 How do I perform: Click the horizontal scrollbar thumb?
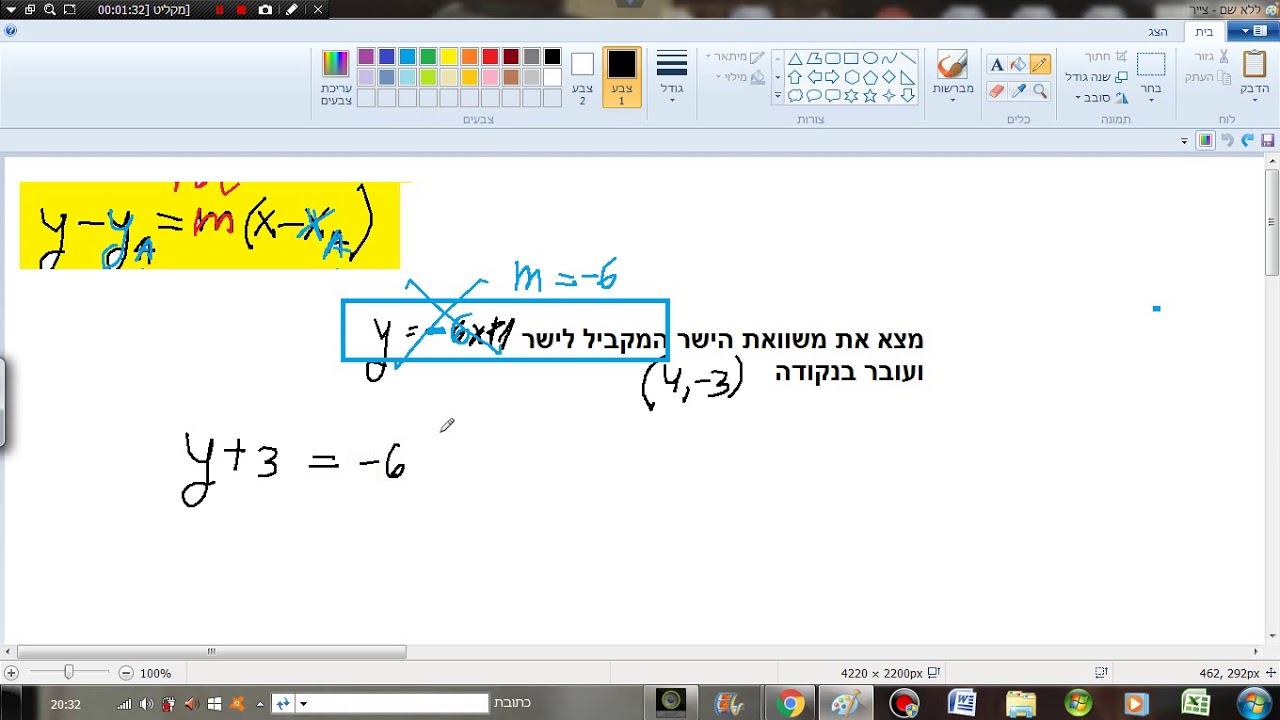(x=211, y=652)
